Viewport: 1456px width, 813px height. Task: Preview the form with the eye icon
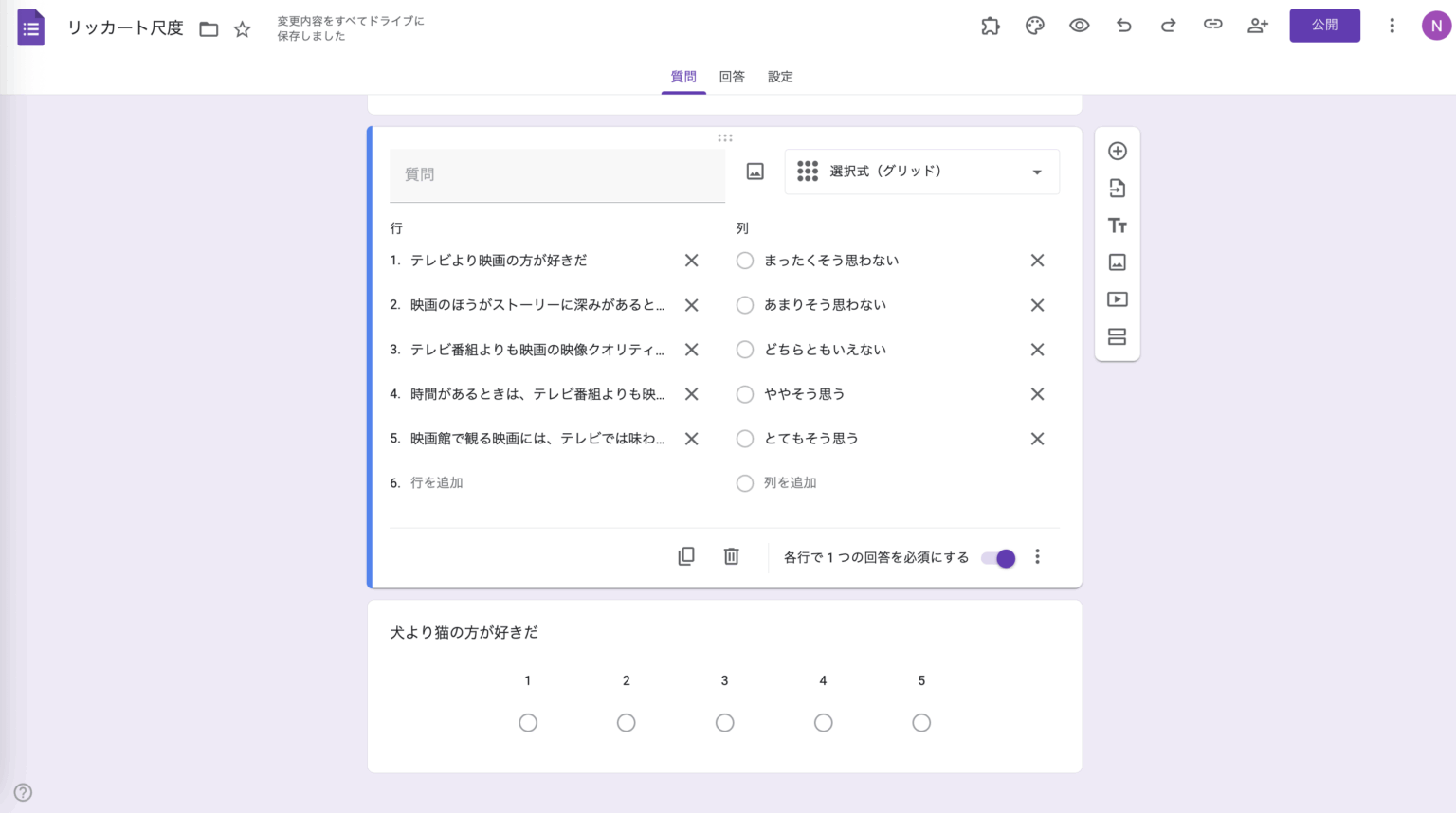coord(1079,26)
